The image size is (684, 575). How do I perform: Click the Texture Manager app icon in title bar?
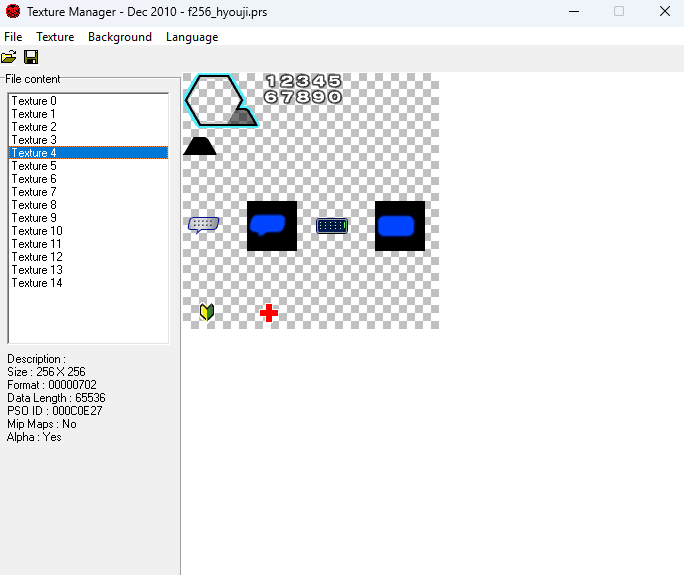pyautogui.click(x=13, y=11)
